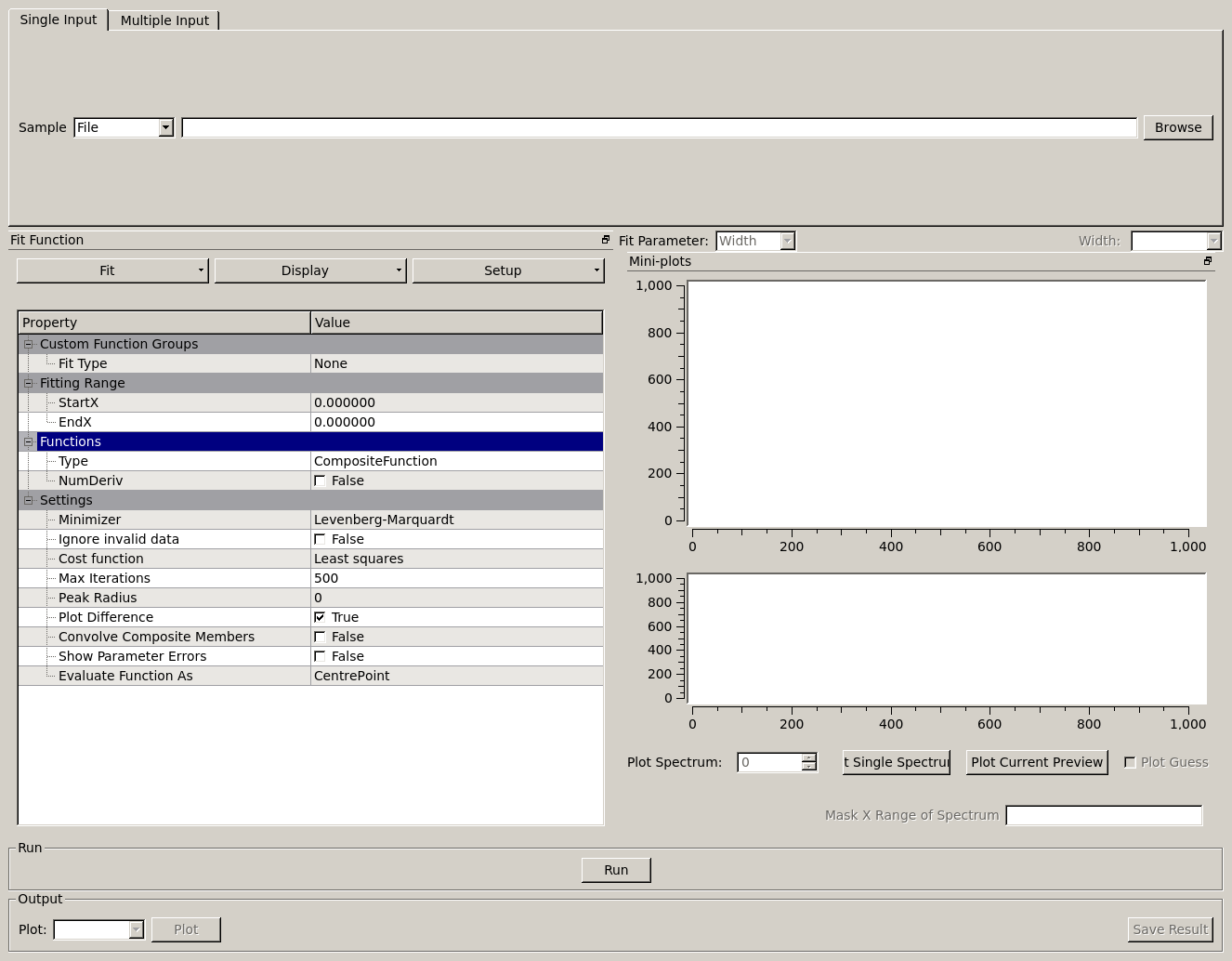Collapse the Settings group

click(29, 500)
